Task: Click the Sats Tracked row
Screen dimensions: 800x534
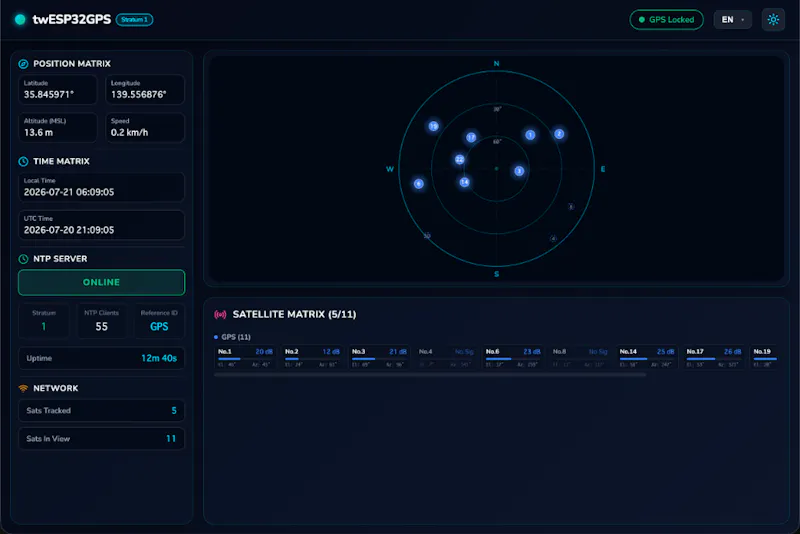Action: (x=102, y=411)
